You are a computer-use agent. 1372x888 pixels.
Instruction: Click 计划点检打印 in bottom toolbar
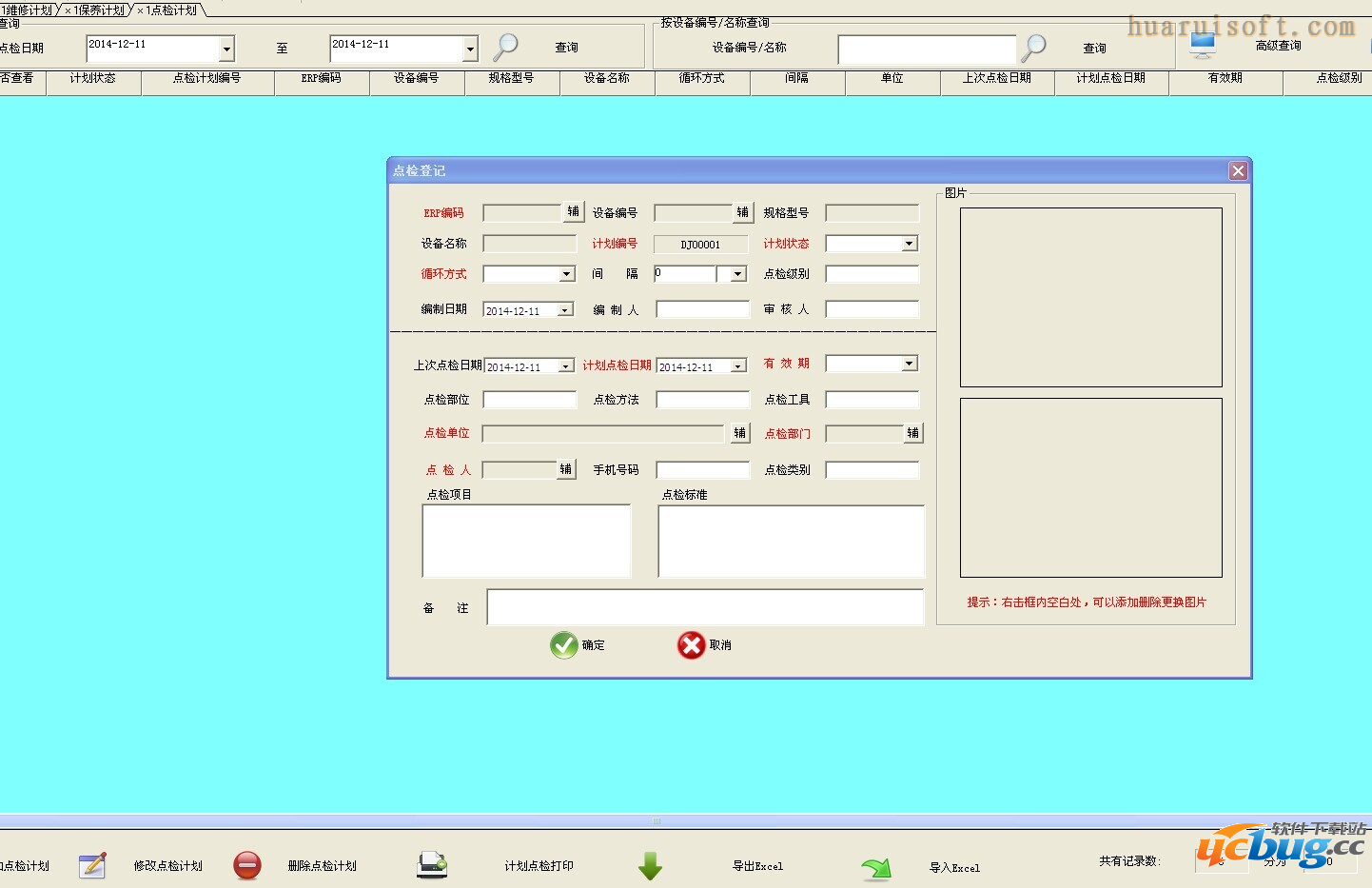coord(539,866)
